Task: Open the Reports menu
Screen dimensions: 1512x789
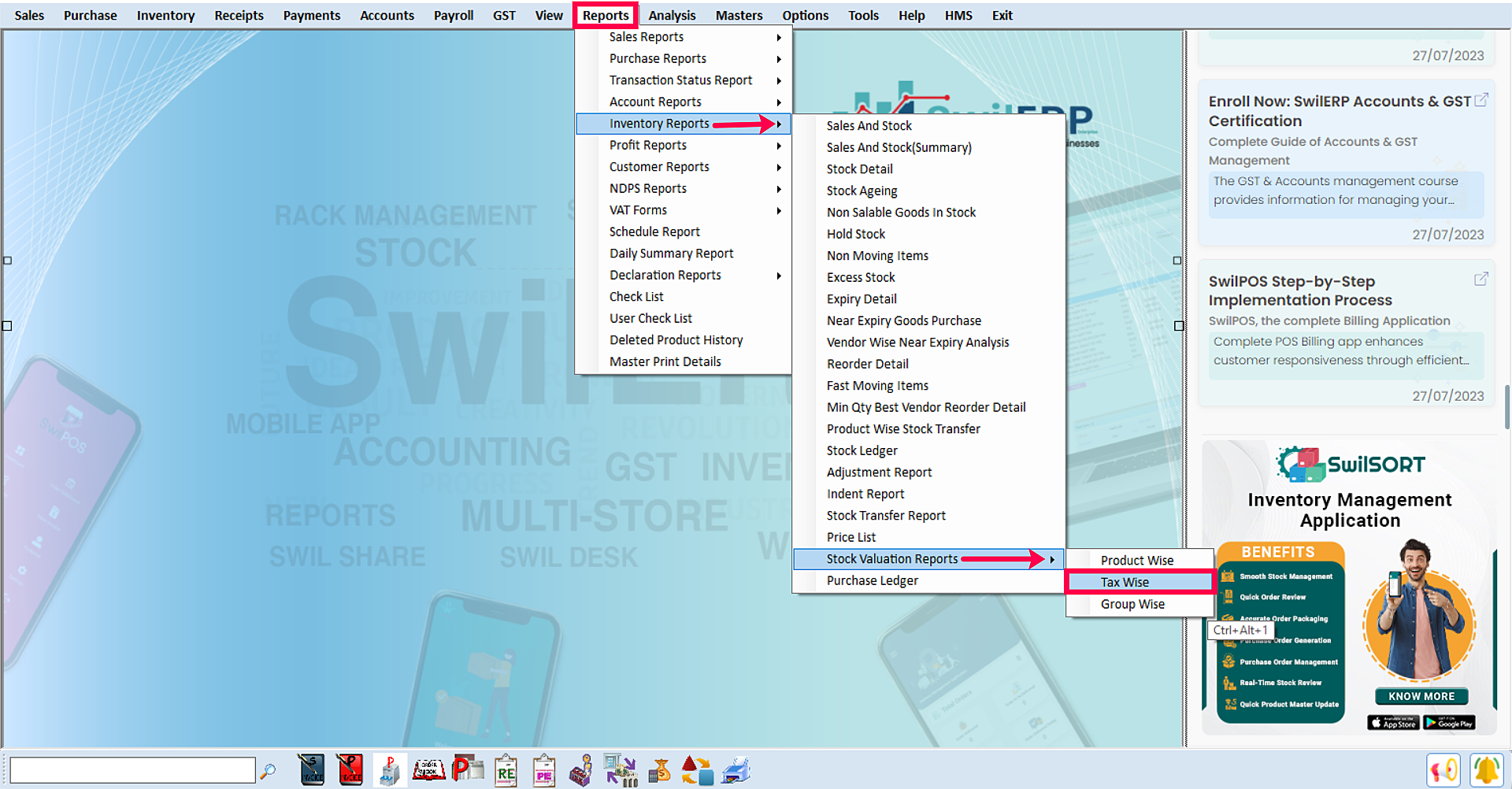Action: click(x=606, y=15)
